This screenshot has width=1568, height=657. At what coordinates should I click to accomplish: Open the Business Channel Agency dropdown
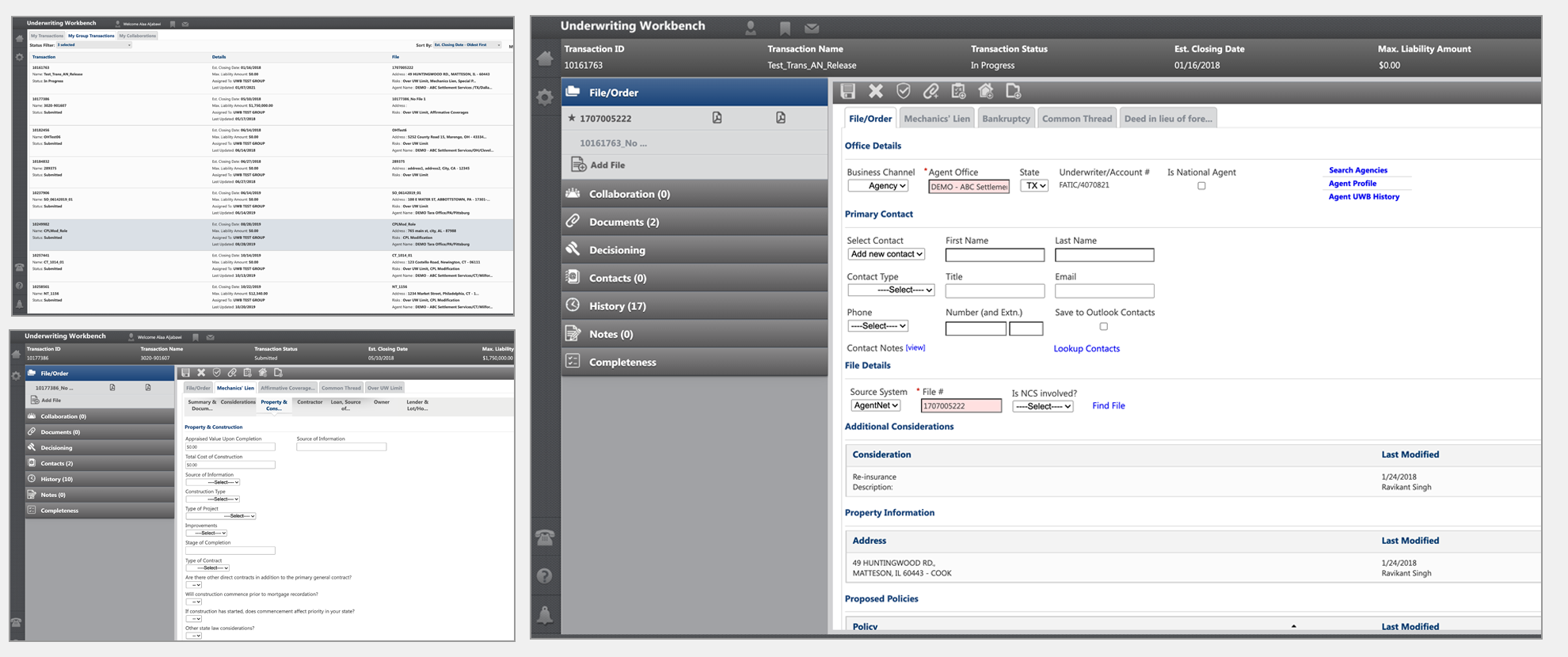(877, 186)
